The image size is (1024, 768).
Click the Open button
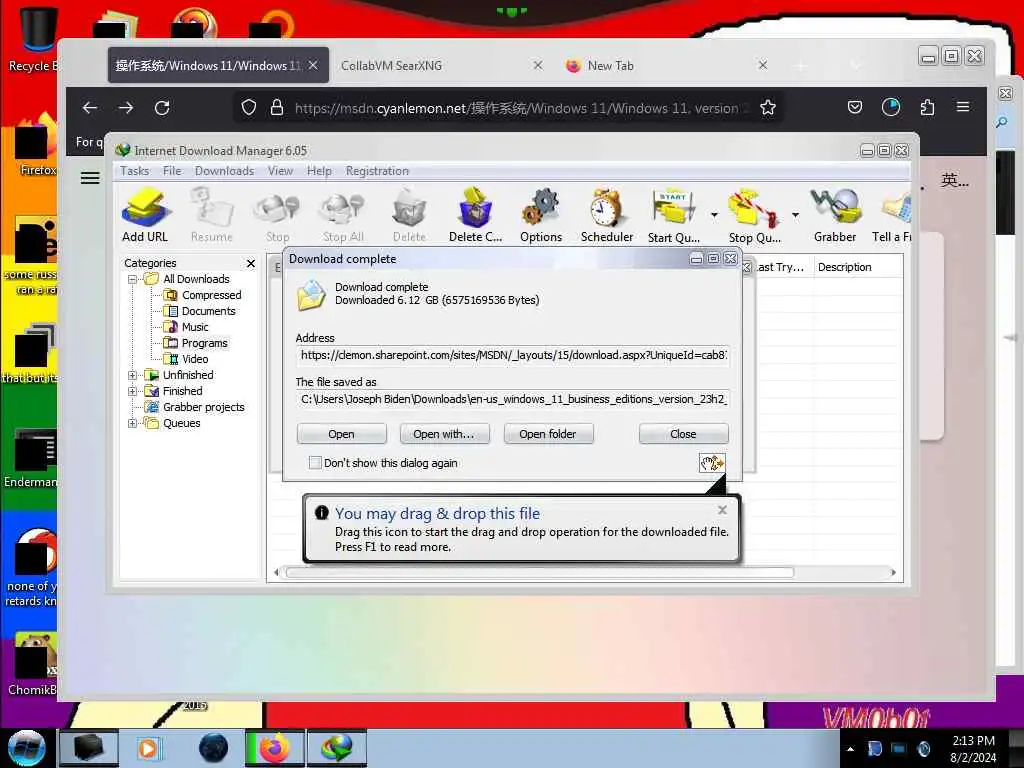click(342, 434)
